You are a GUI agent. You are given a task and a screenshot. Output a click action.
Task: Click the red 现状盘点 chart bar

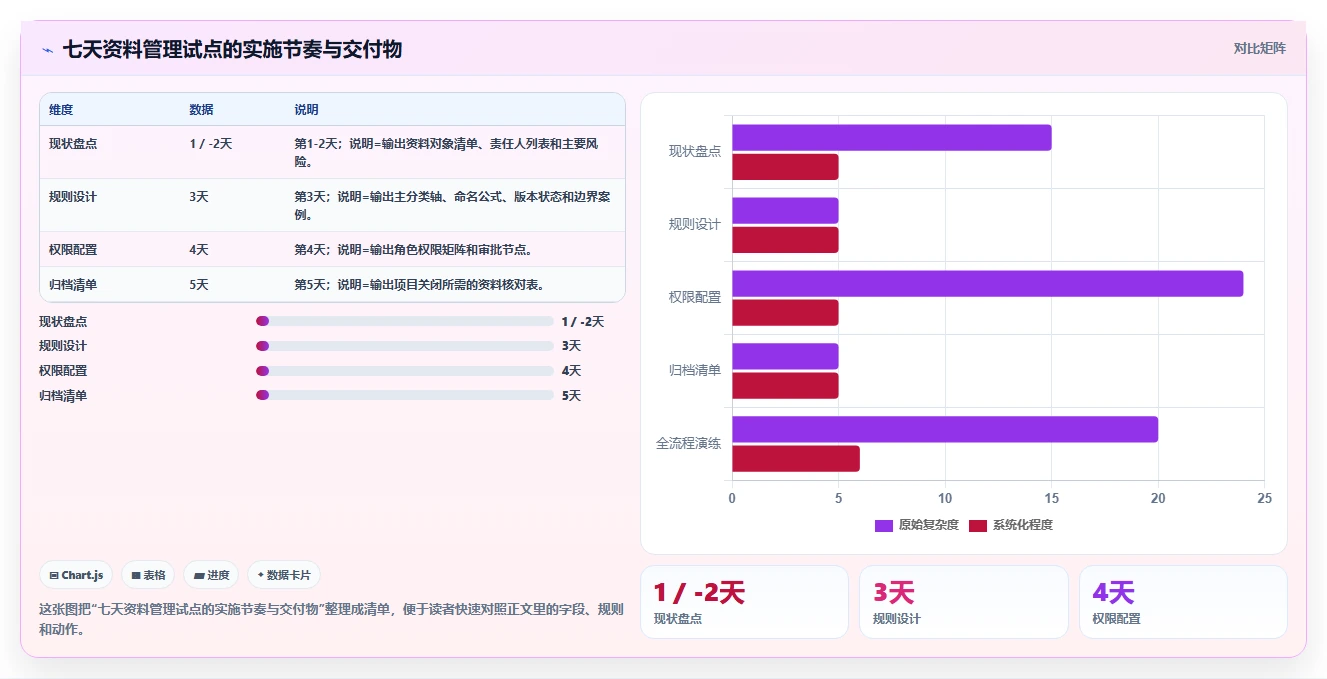(785, 167)
